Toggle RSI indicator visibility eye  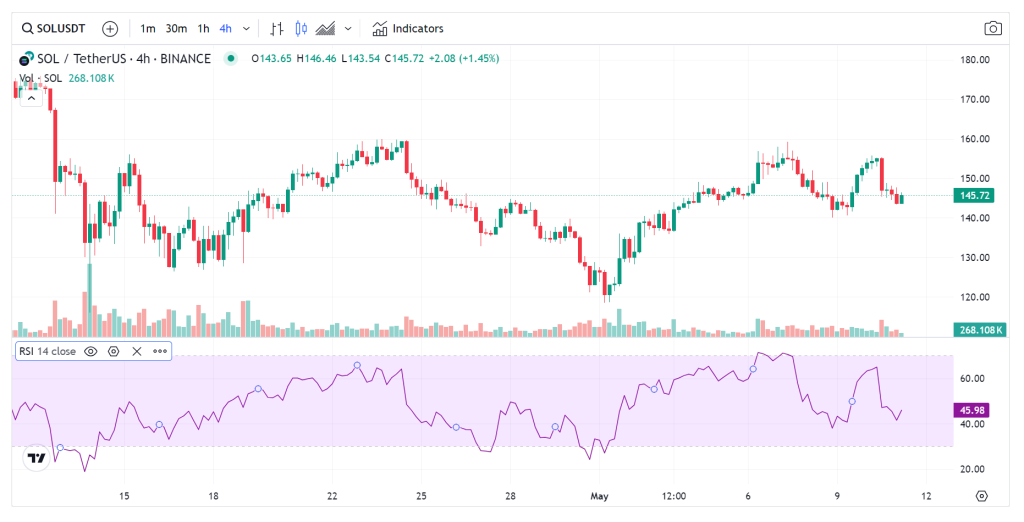90,351
